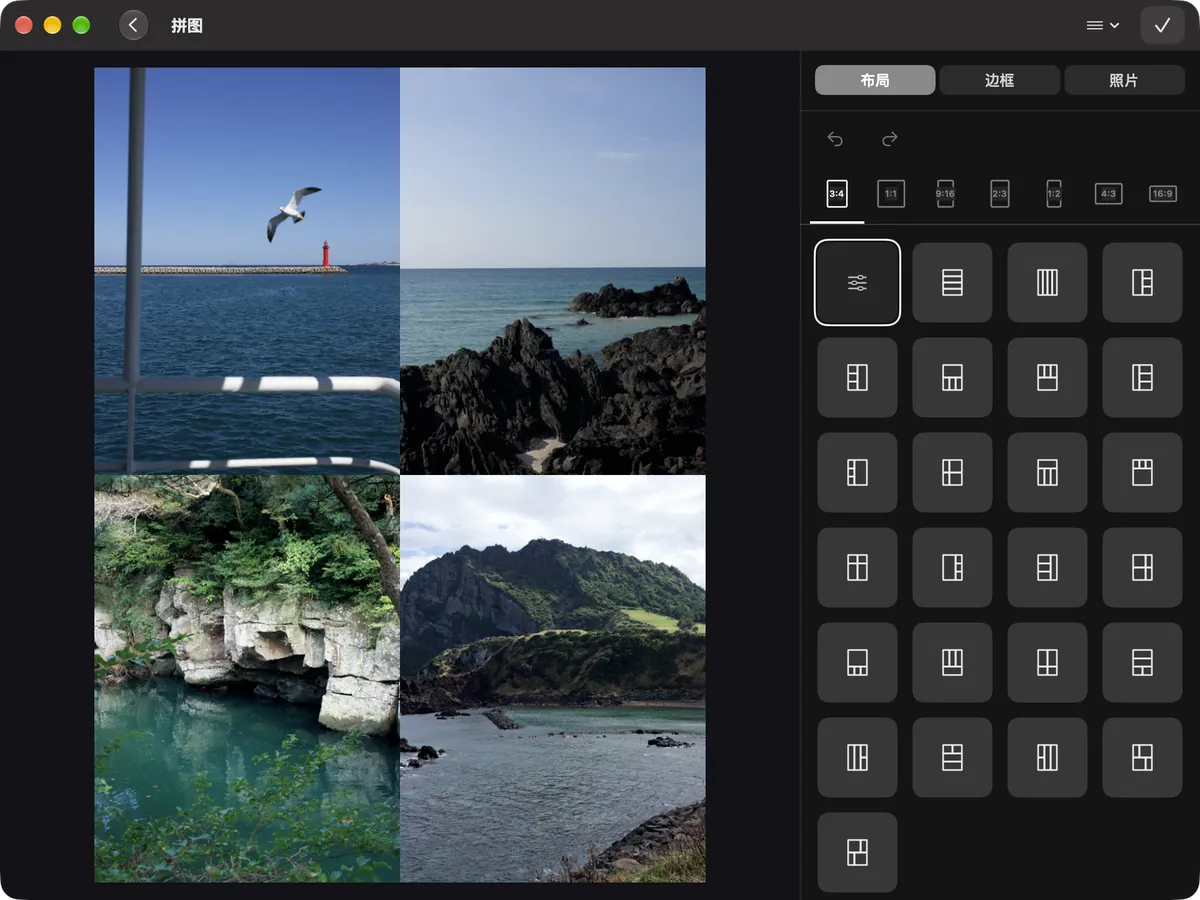
Task: Select the 3:4 aspect ratio
Action: [x=837, y=194]
